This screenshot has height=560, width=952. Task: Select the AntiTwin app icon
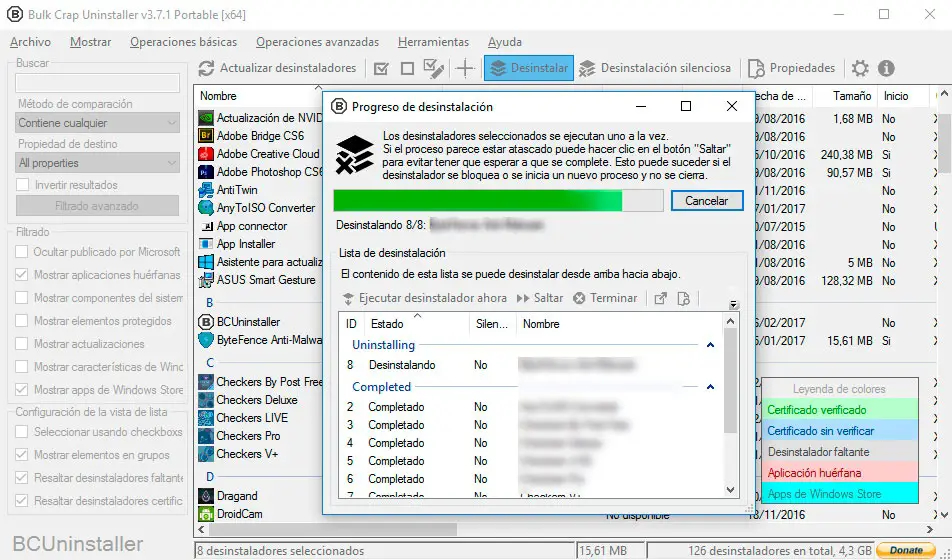206,190
